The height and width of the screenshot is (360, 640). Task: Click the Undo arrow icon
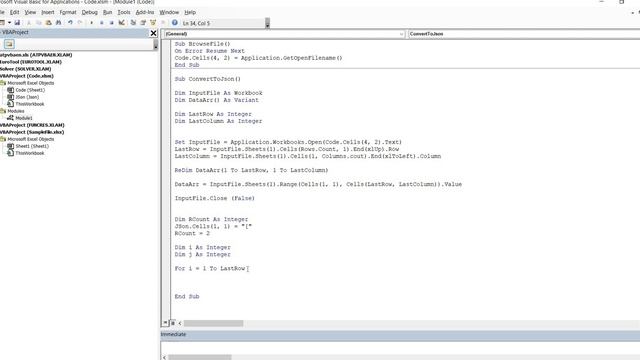pyautogui.click(x=70, y=23)
